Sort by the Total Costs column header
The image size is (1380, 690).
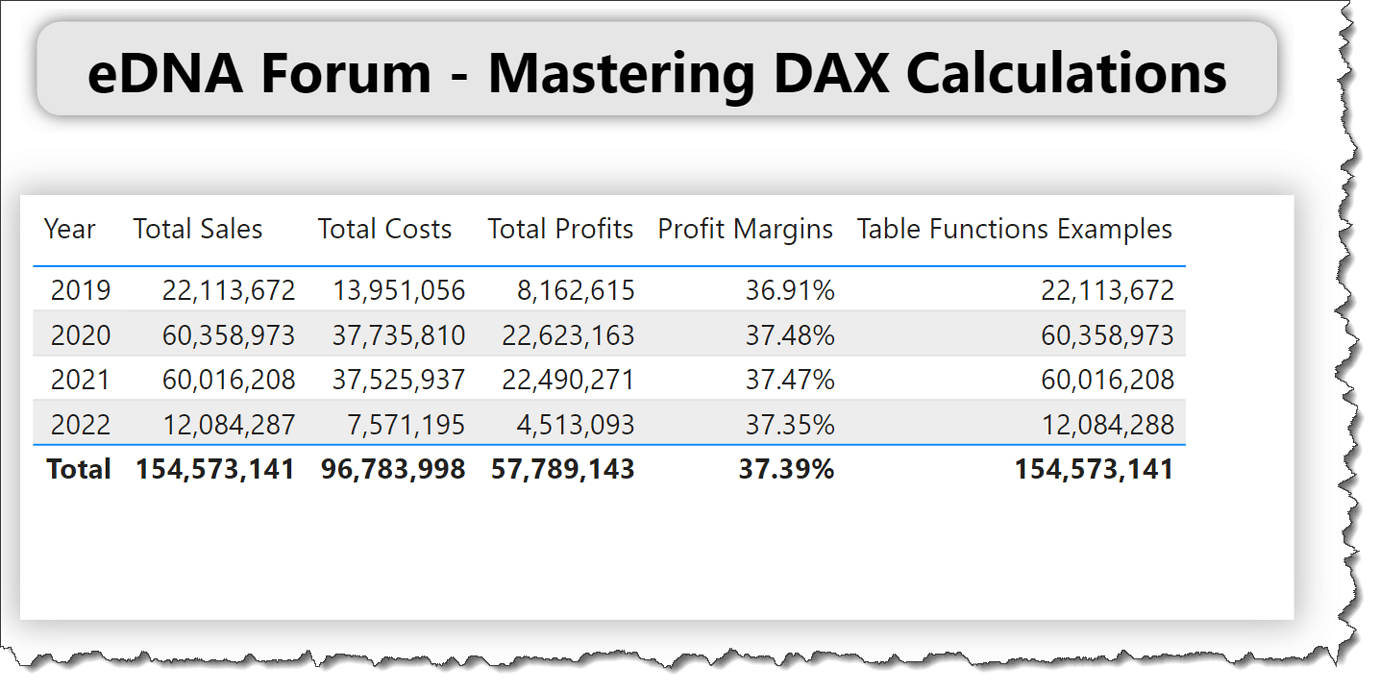click(x=383, y=228)
